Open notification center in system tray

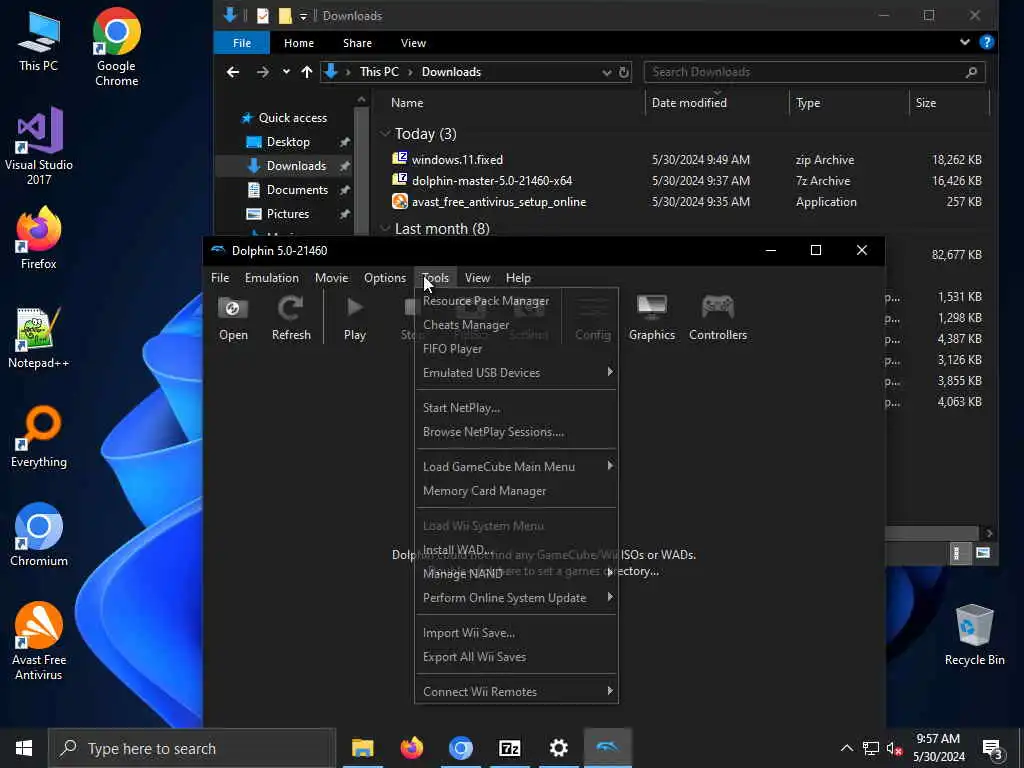point(993,749)
